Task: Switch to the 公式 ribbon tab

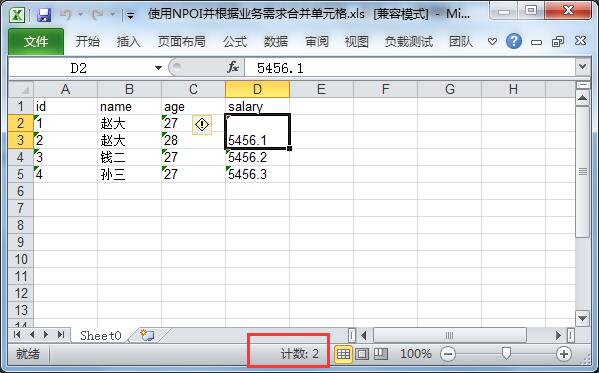Action: click(x=235, y=41)
